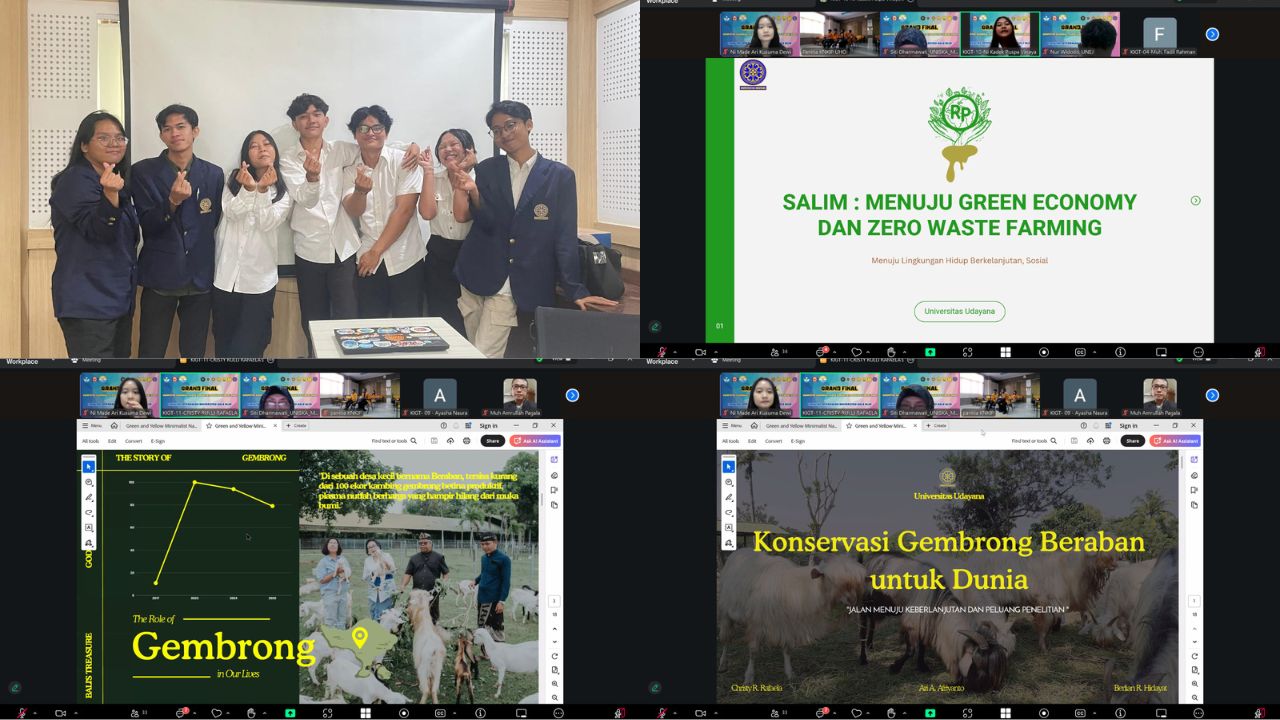The image size is (1280, 720).
Task: Select Acrobat's arrow select tool on the Gembrong chart page
Action: [x=89, y=466]
